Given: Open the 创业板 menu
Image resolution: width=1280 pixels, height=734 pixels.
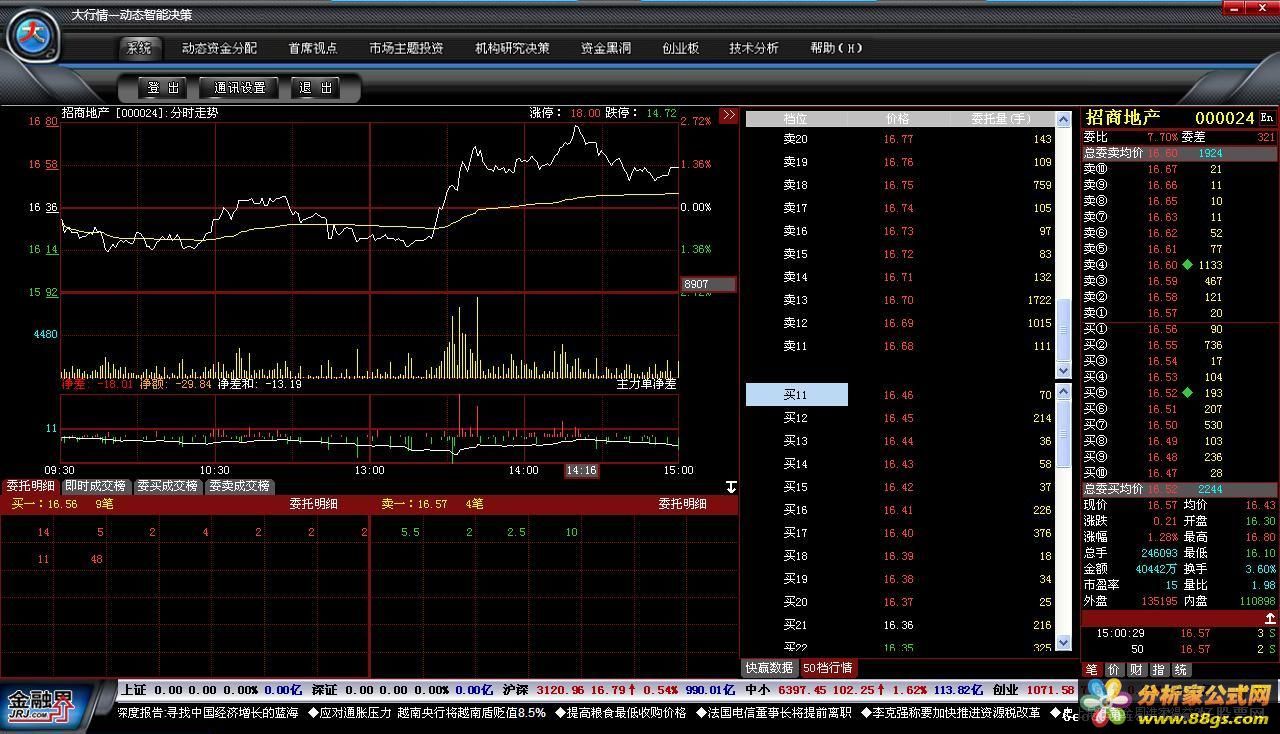Looking at the screenshot, I should click(x=680, y=48).
